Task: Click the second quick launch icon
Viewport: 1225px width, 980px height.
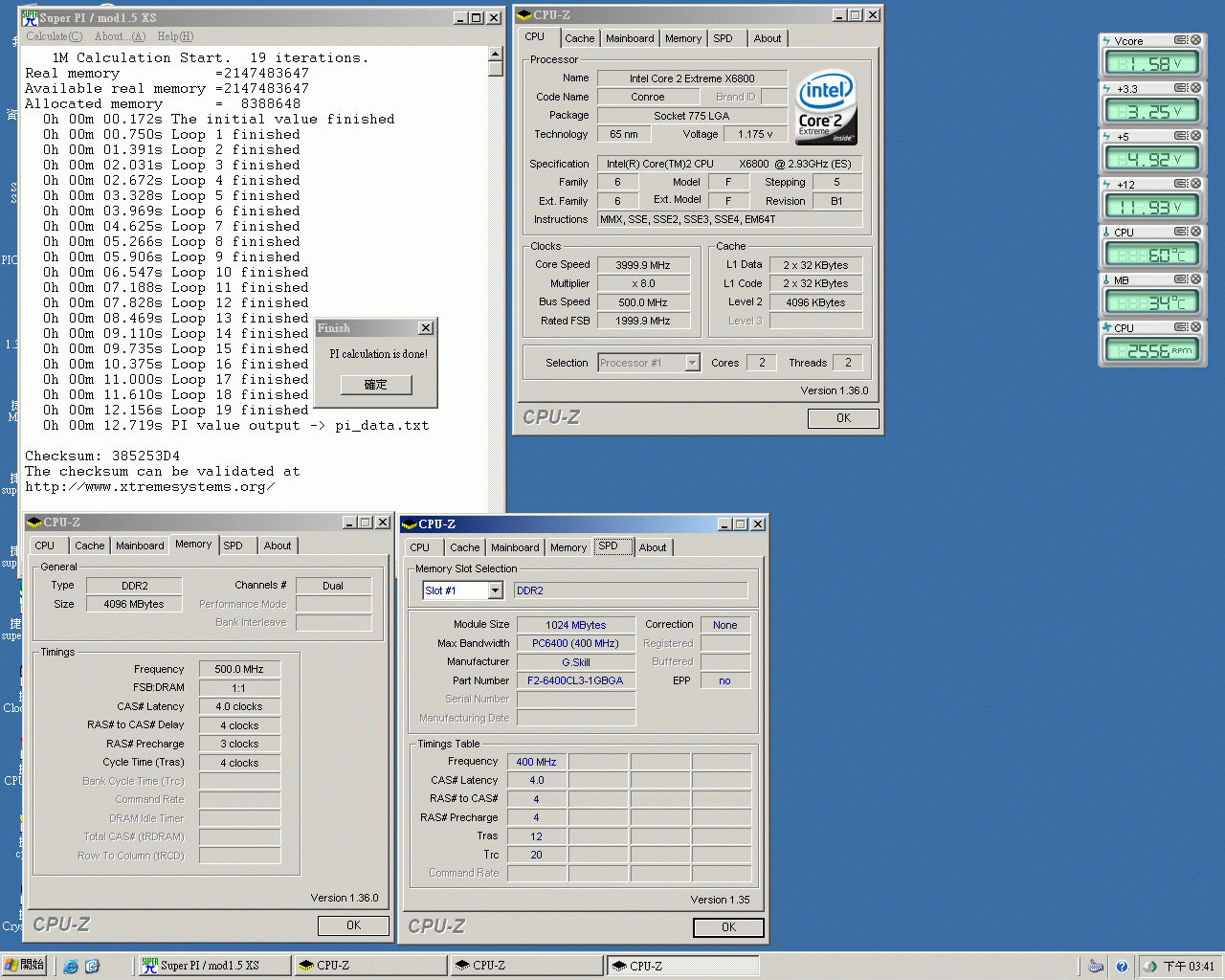Action: [92, 967]
